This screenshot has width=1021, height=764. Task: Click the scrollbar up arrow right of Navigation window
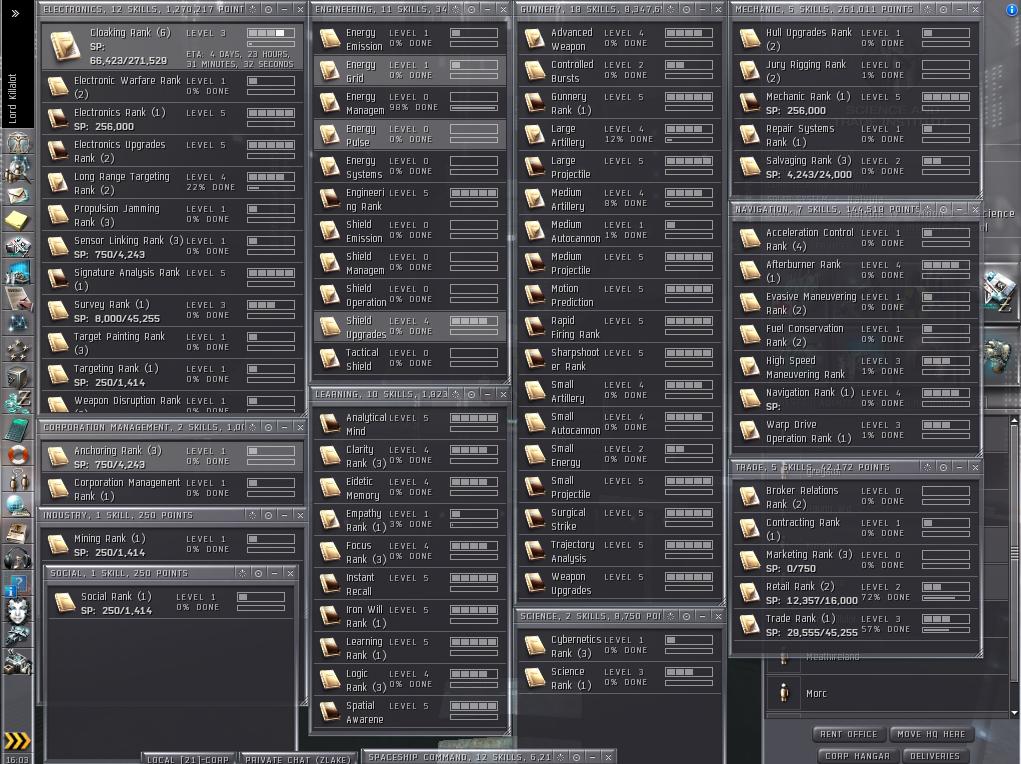(1014, 421)
